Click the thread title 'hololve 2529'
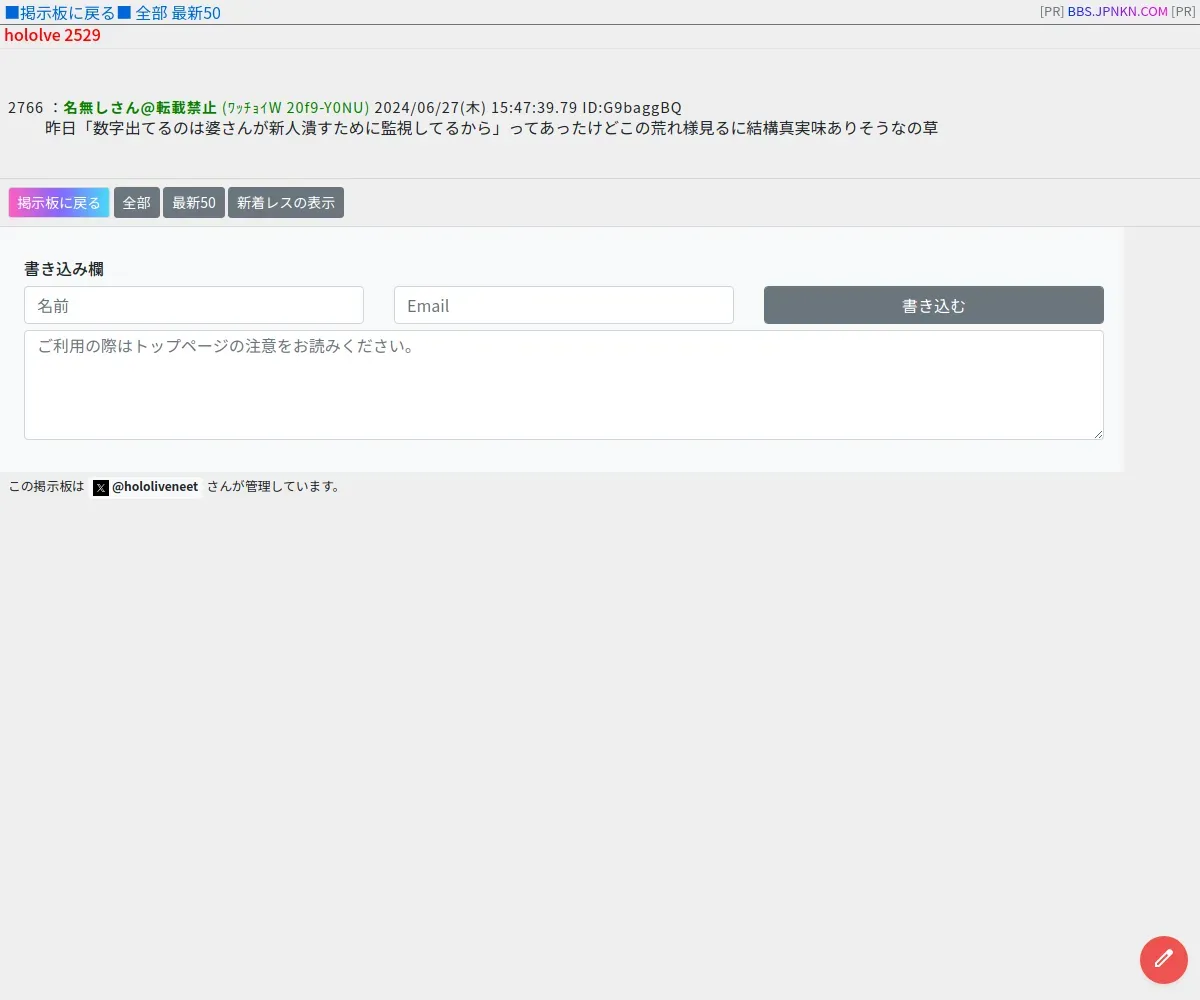The image size is (1200, 1000). point(52,35)
